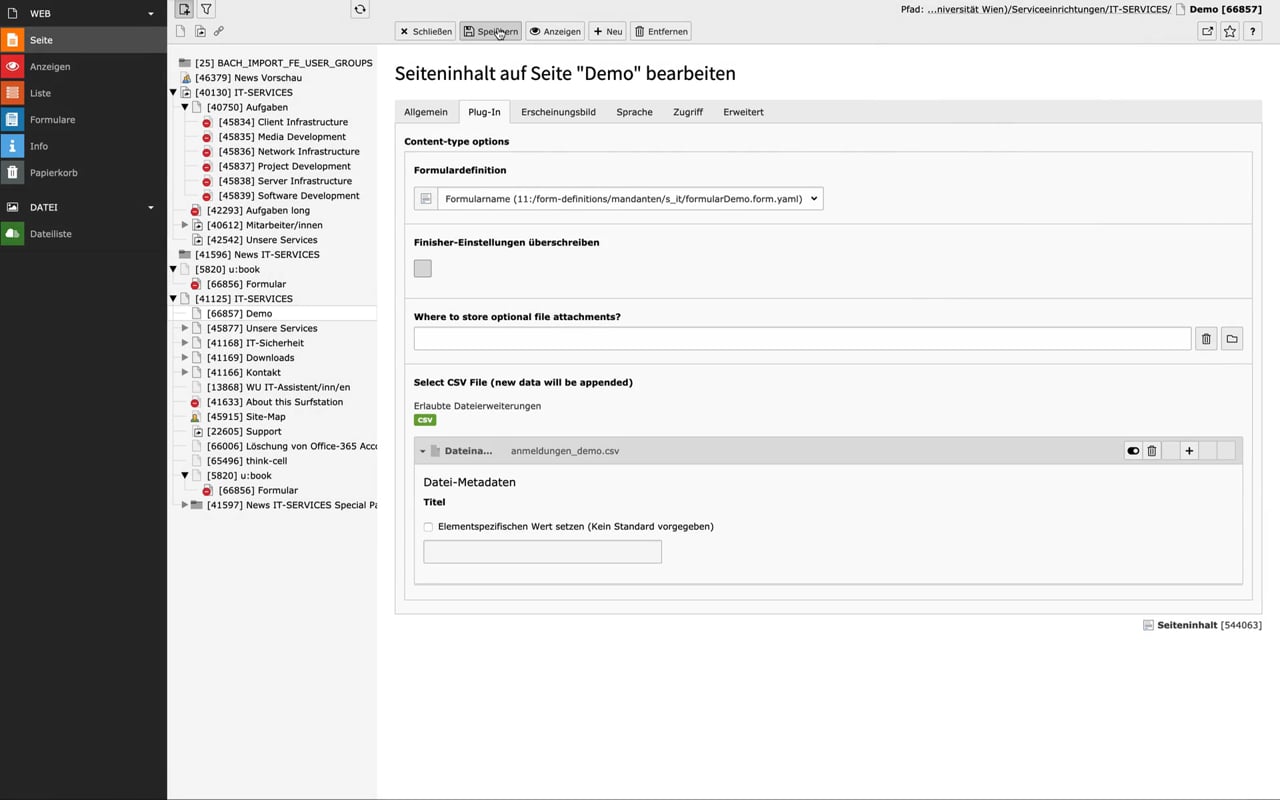Image resolution: width=1280 pixels, height=800 pixels.
Task: Click the file attachments storage input field
Action: (x=802, y=339)
